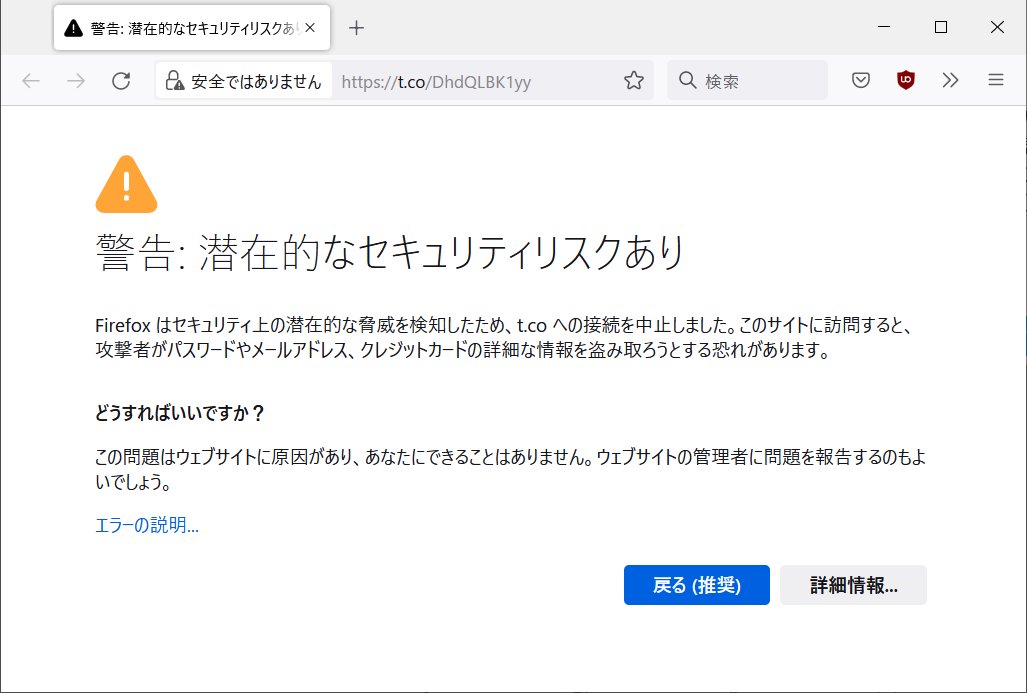Click the insecure lock icon in address bar
Screen dimensions: 1027x693
pos(174,81)
